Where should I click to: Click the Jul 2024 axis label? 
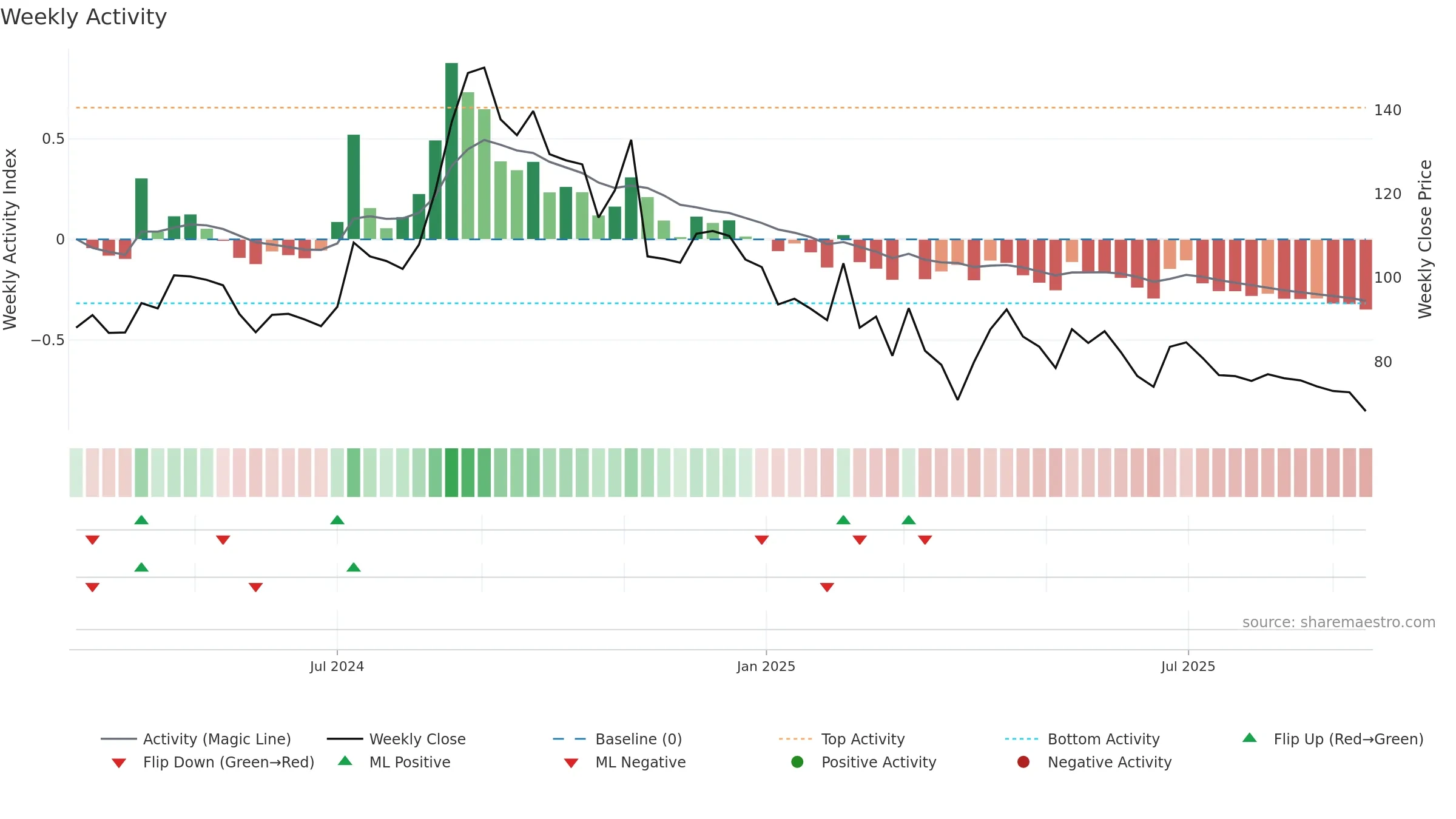[x=337, y=666]
